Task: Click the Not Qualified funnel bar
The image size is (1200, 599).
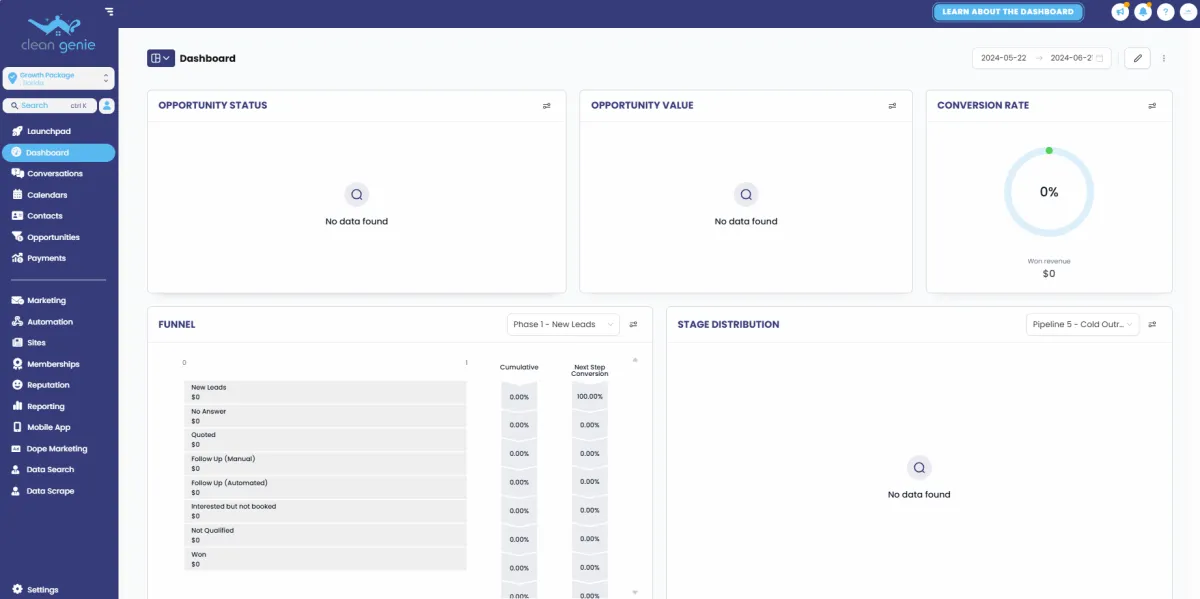Action: [325, 535]
